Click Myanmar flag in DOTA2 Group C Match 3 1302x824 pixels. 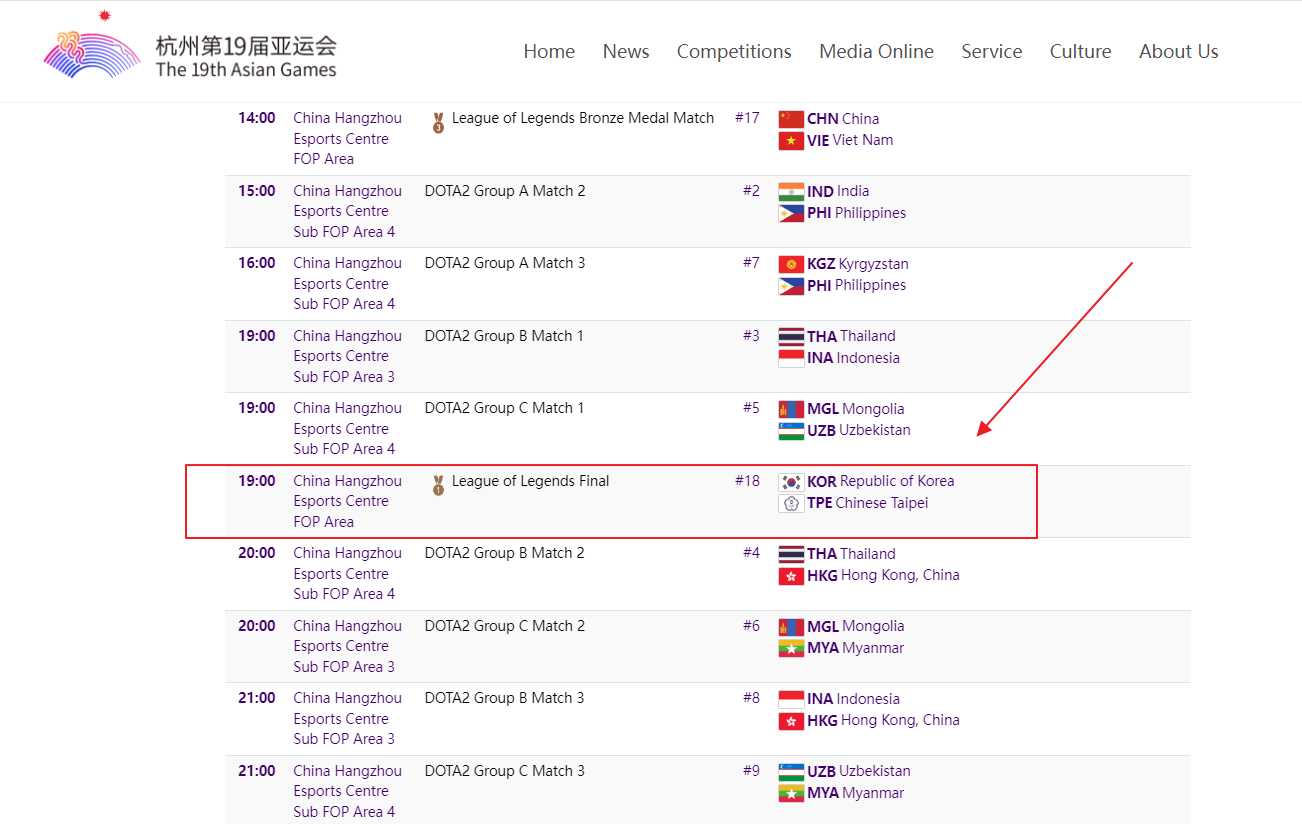click(x=791, y=793)
